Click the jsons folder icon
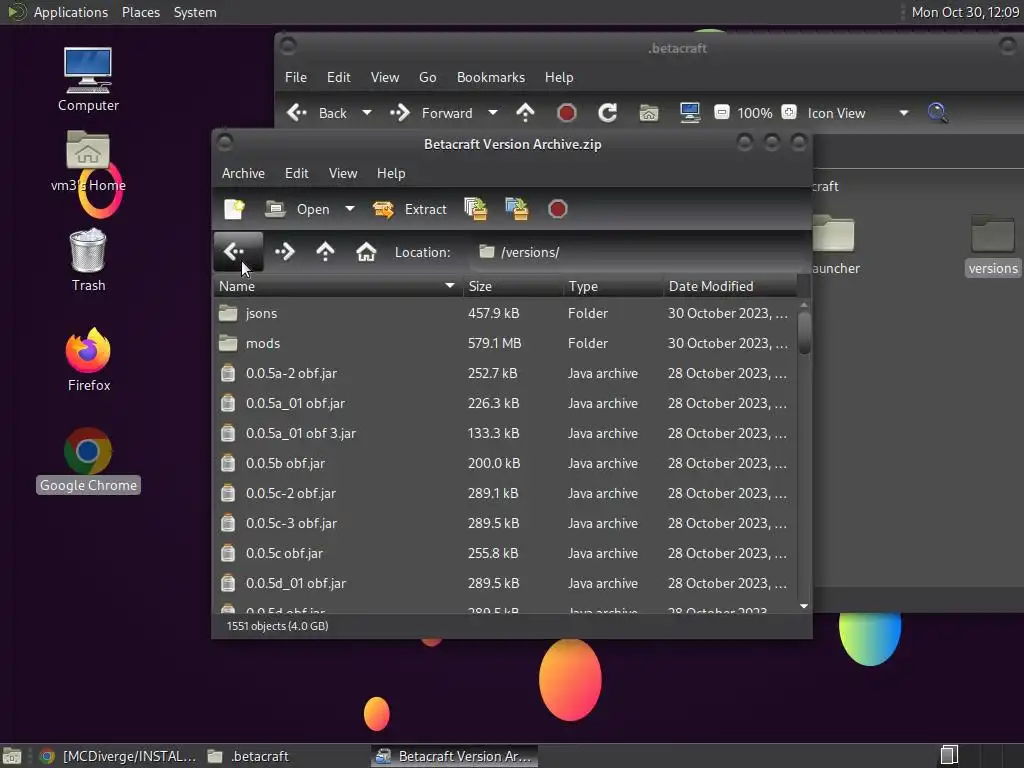The height and width of the screenshot is (768, 1024). click(228, 313)
